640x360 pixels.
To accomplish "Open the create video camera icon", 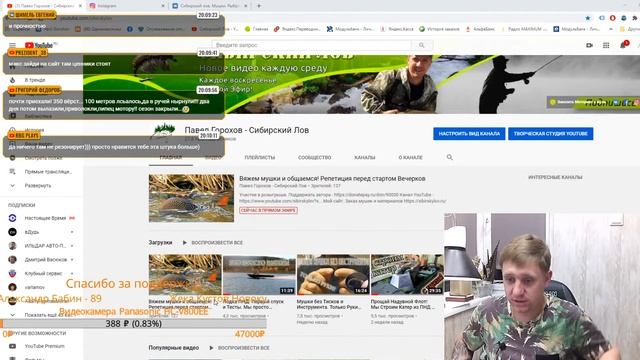I will click(x=589, y=45).
